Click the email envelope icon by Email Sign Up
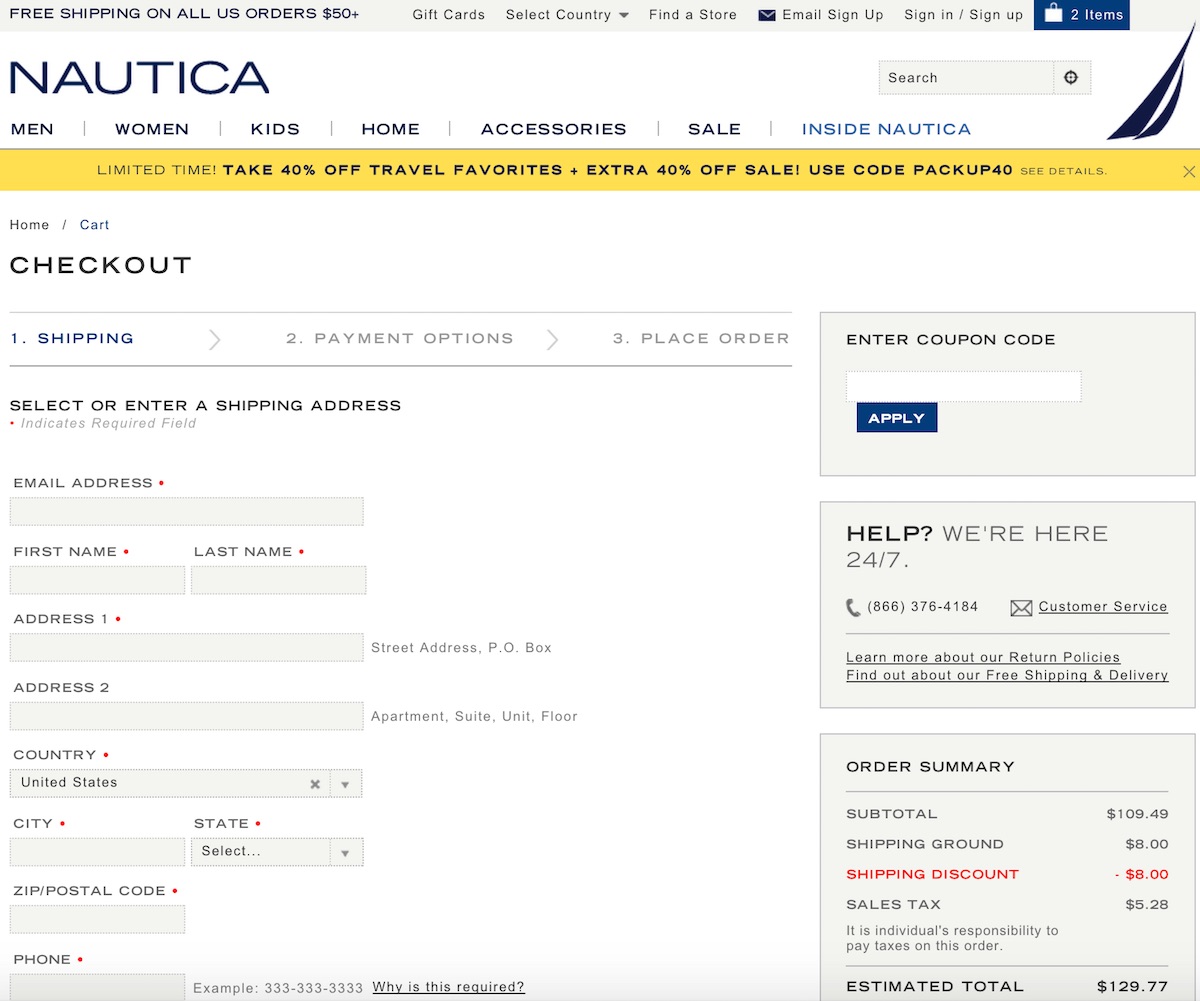Screen dimensions: 1200x1001 click(x=767, y=15)
